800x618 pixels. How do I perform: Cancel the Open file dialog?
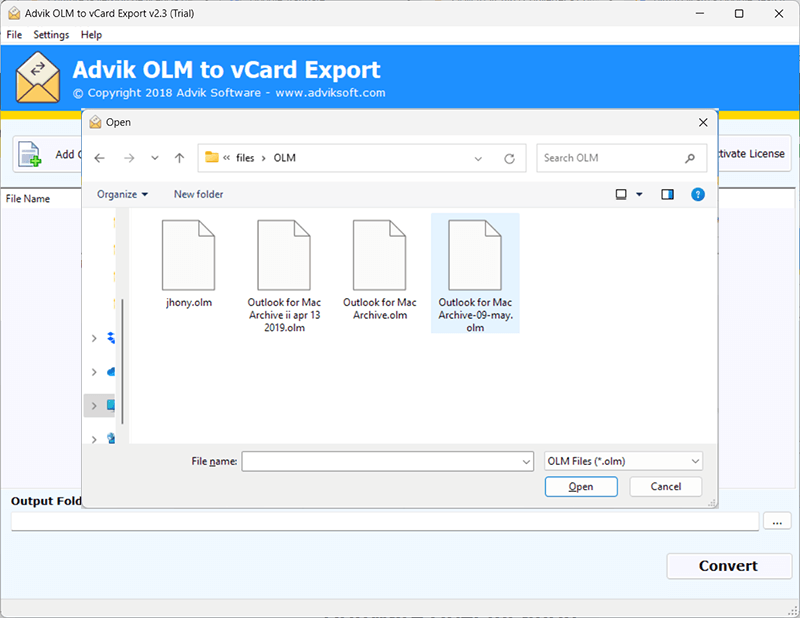tap(666, 487)
